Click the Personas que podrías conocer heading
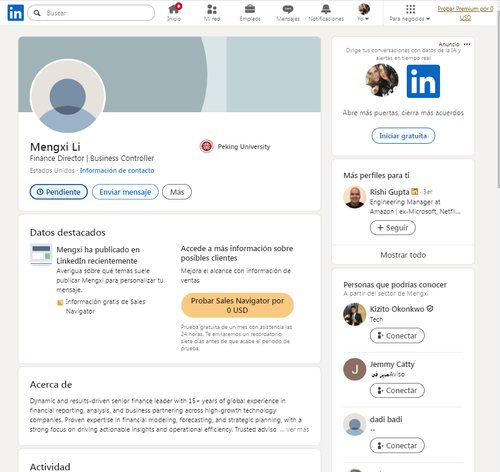The height and width of the screenshot is (472, 500). [395, 285]
